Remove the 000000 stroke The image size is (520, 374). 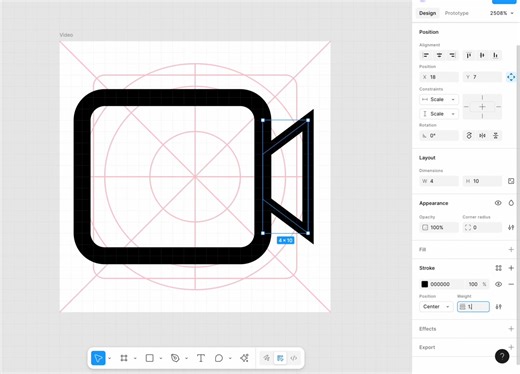point(511,284)
